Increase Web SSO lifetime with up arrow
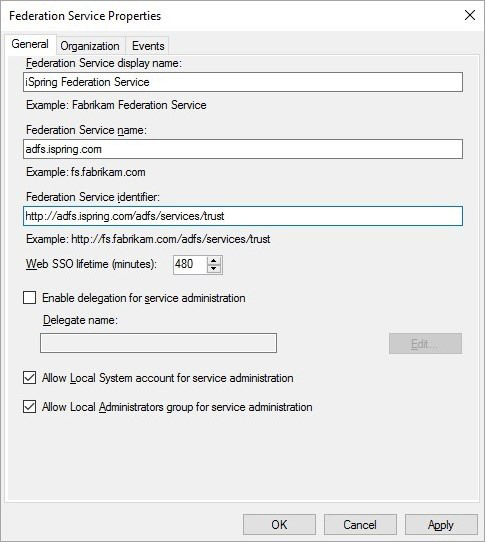The height and width of the screenshot is (542, 485). (214, 261)
